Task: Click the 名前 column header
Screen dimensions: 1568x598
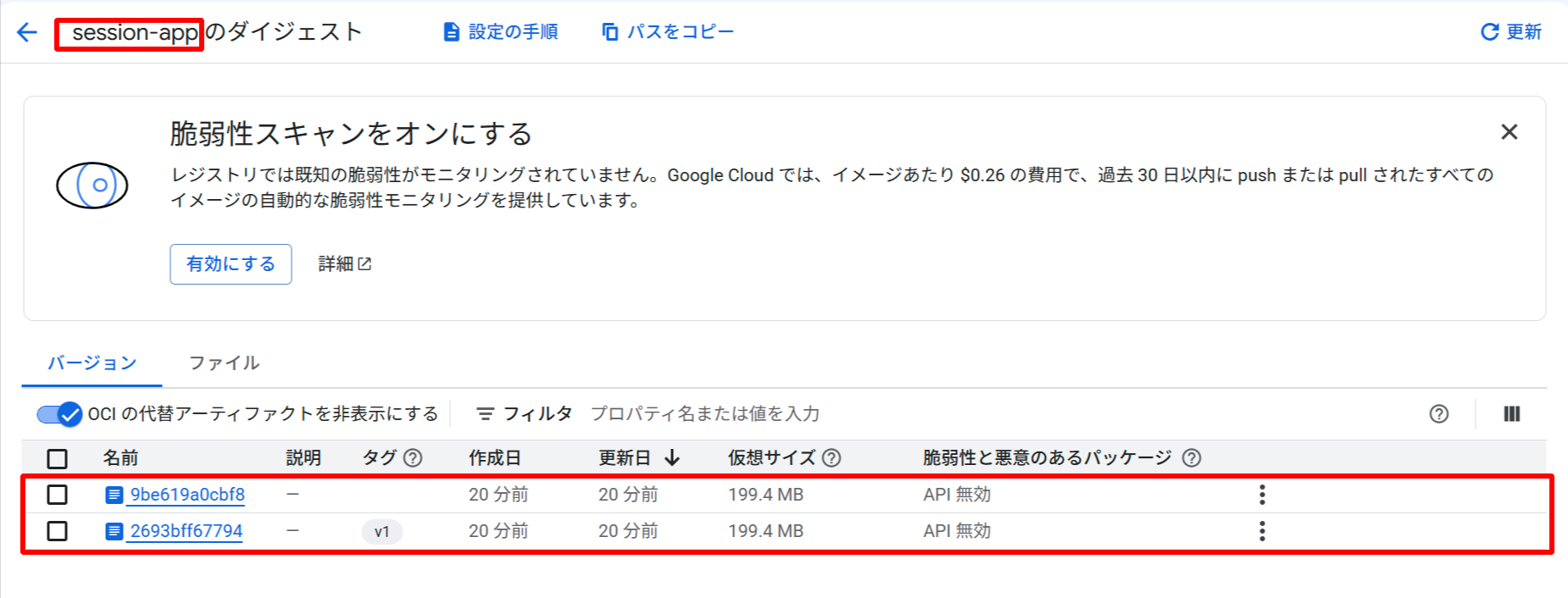Action: coord(120,458)
